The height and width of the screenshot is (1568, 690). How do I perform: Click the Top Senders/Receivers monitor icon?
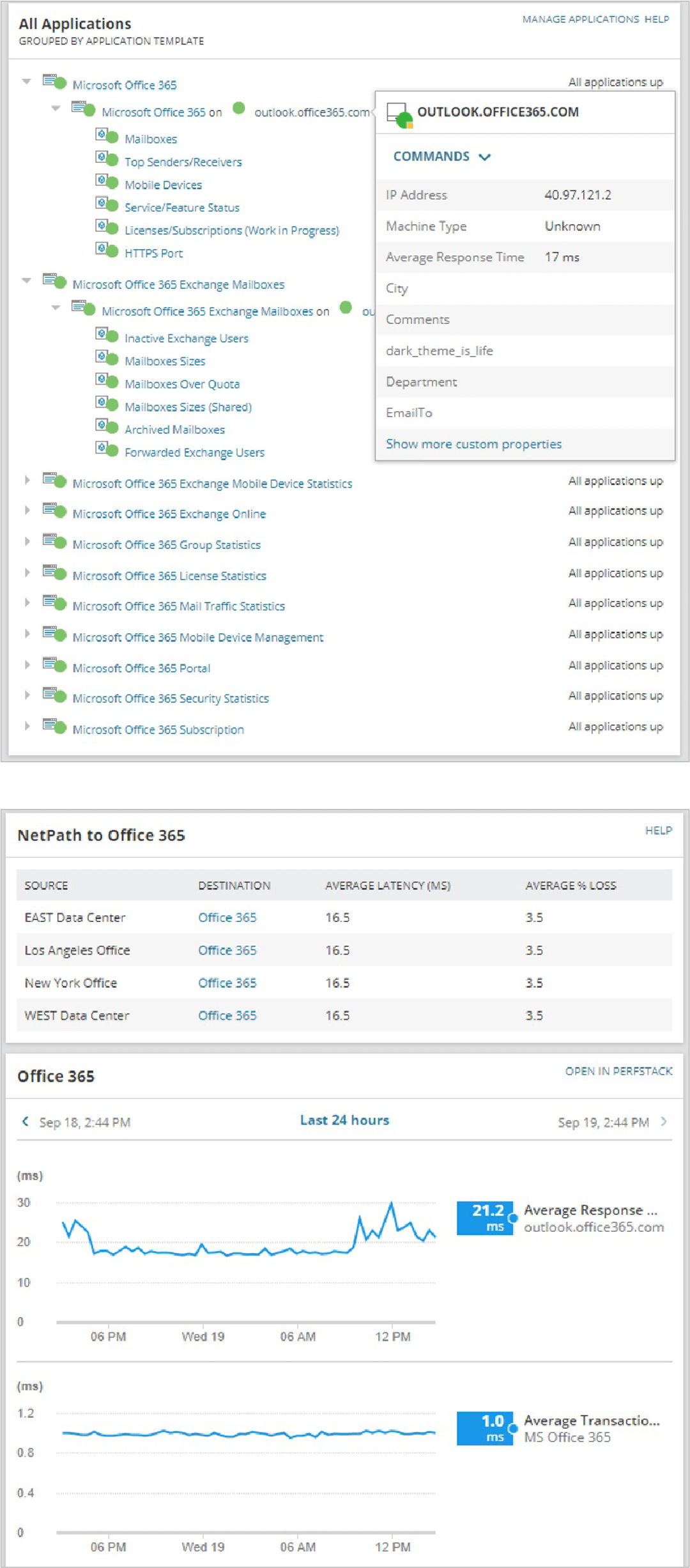pyautogui.click(x=107, y=158)
